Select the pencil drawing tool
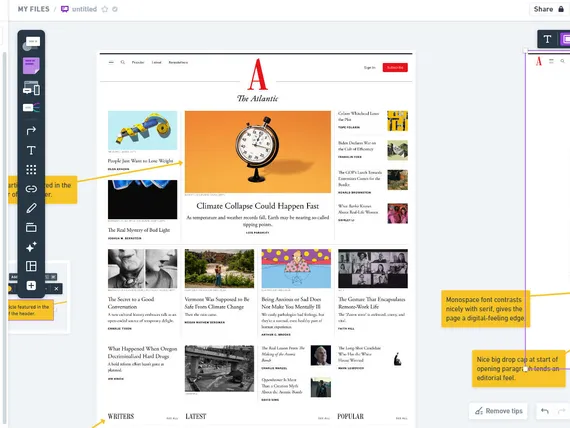Screen dimensions: 570x428 click(31, 208)
